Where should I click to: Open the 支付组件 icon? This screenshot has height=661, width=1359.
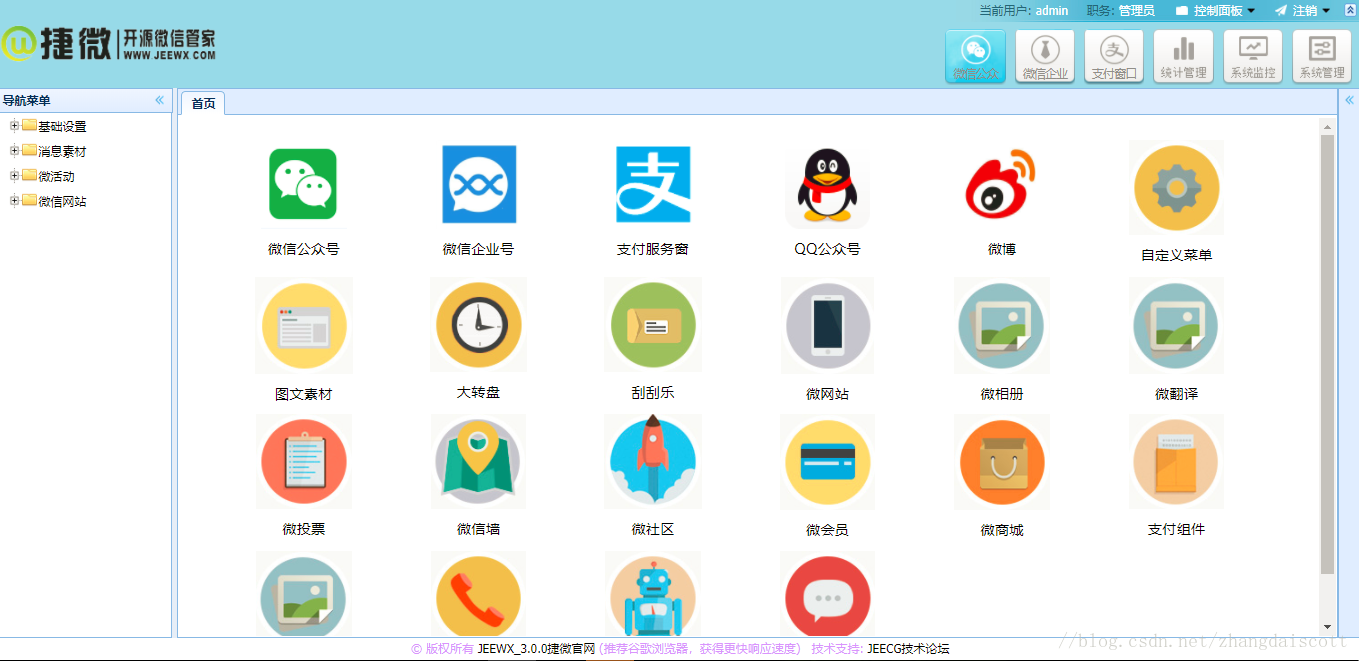pos(1176,462)
